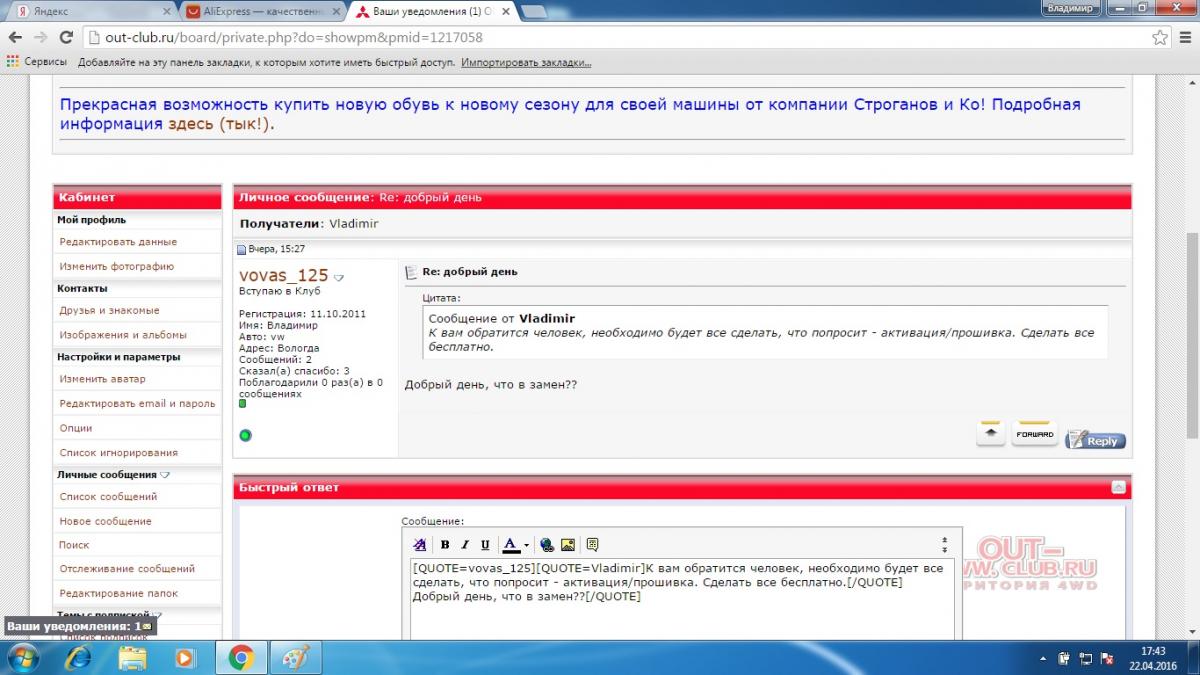Click Импортировать закладки link
This screenshot has height=675, width=1200.
click(x=526, y=62)
